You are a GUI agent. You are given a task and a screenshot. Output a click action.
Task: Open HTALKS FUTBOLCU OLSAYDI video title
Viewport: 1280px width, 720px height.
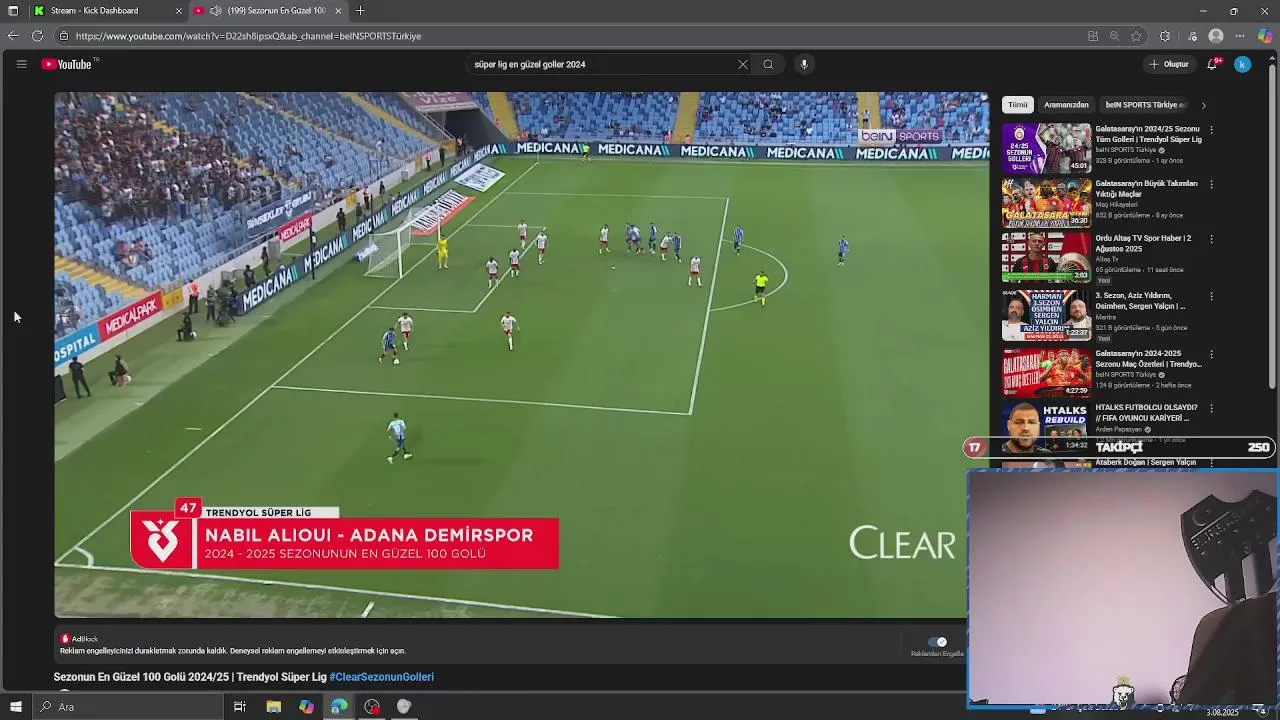pyautogui.click(x=1146, y=413)
